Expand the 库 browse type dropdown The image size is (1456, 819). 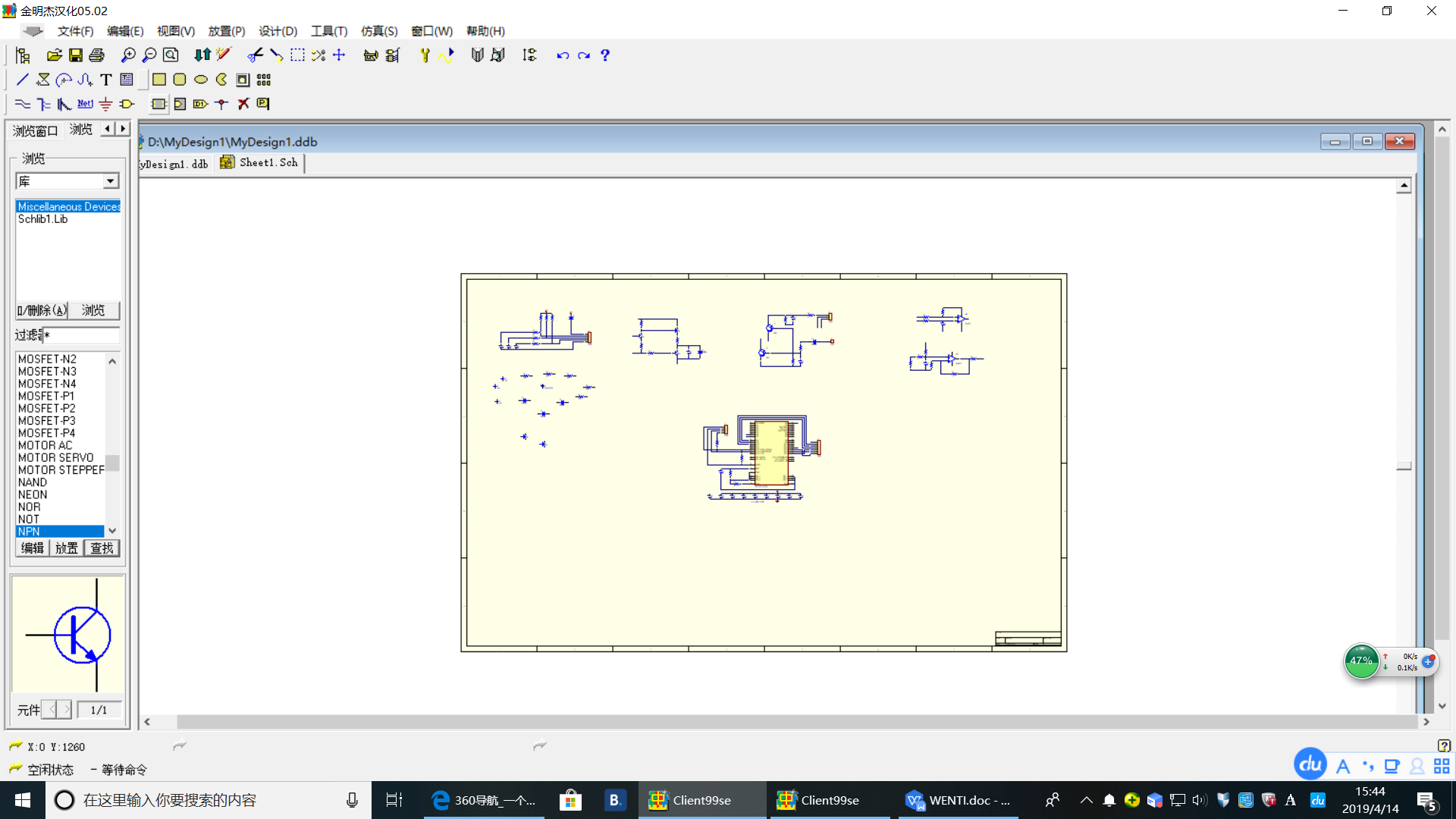pyautogui.click(x=111, y=181)
